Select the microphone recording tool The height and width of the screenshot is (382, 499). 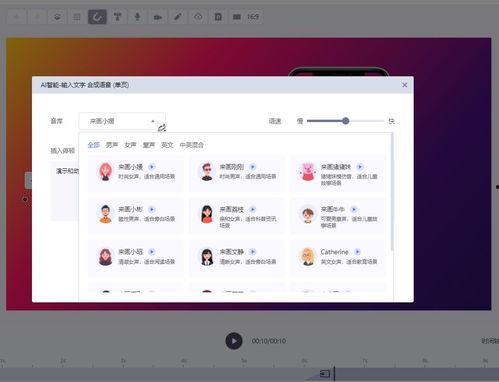(137, 17)
